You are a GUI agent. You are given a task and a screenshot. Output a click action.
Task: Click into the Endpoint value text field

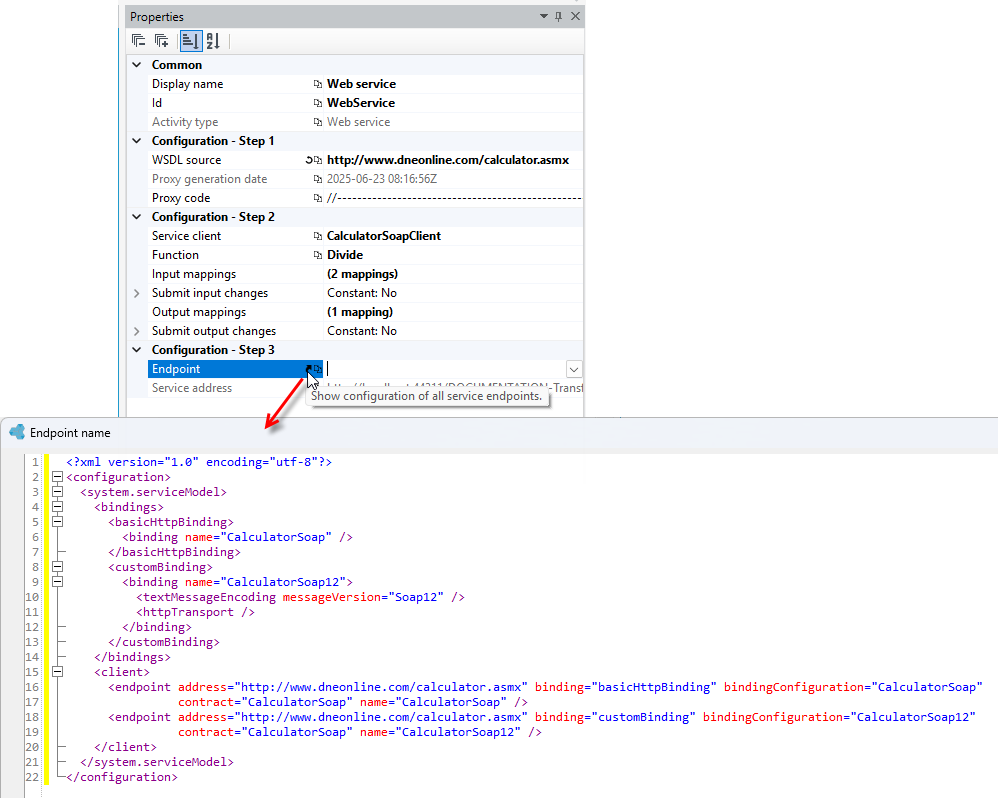point(445,369)
